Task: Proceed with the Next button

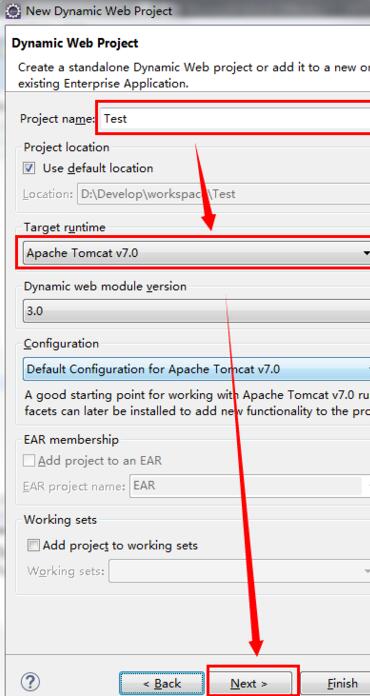Action: pyautogui.click(x=250, y=683)
